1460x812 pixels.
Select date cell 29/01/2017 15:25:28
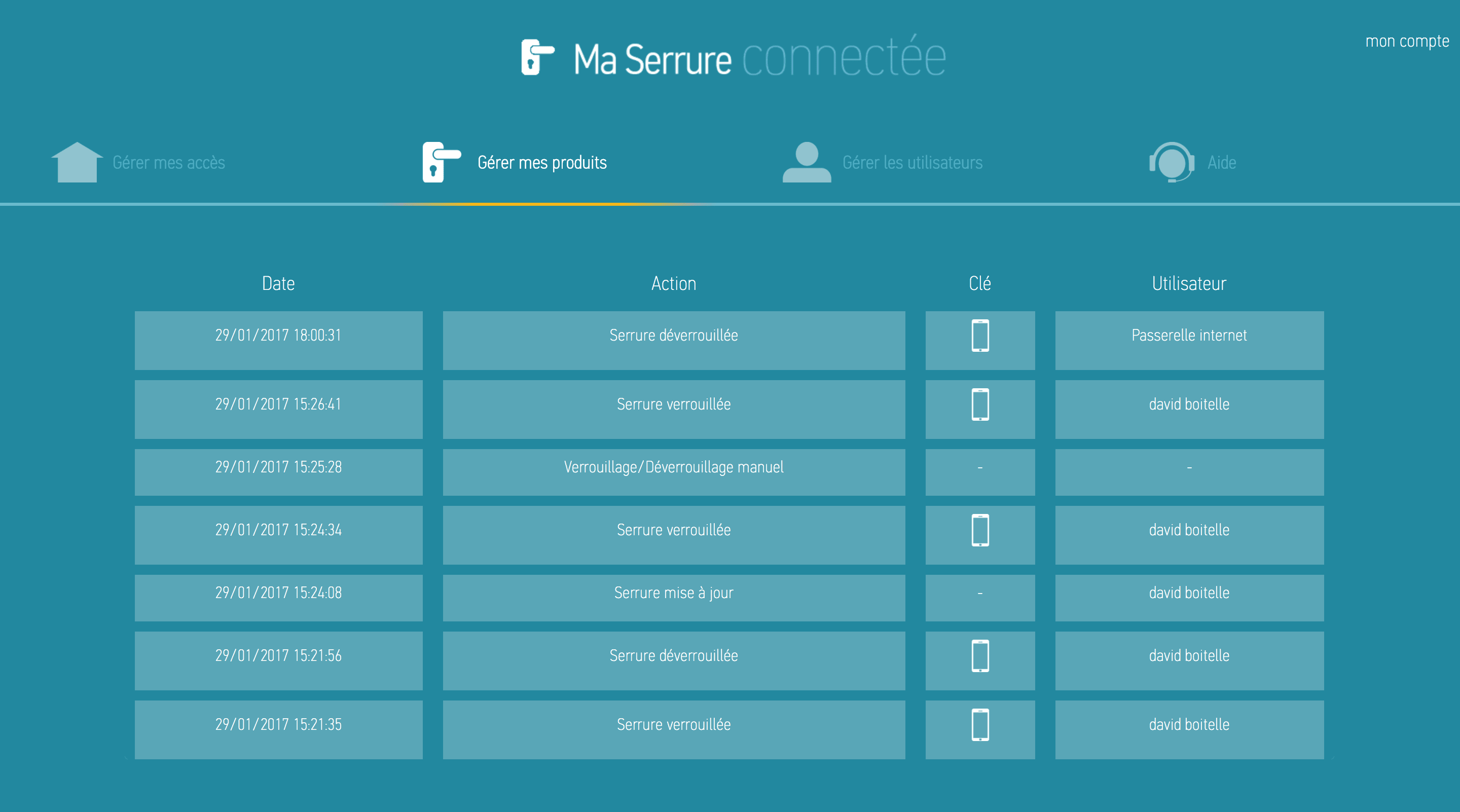278,472
